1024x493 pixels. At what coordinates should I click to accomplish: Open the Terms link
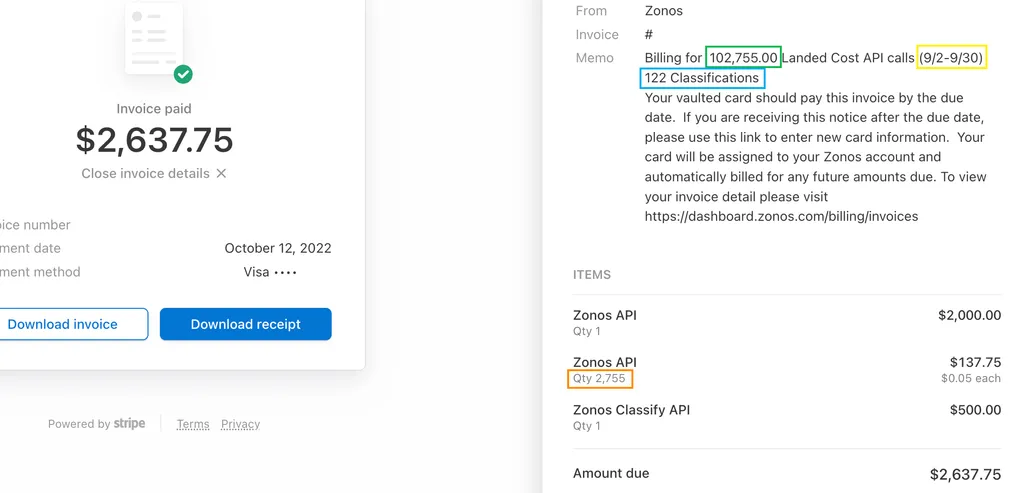click(193, 424)
